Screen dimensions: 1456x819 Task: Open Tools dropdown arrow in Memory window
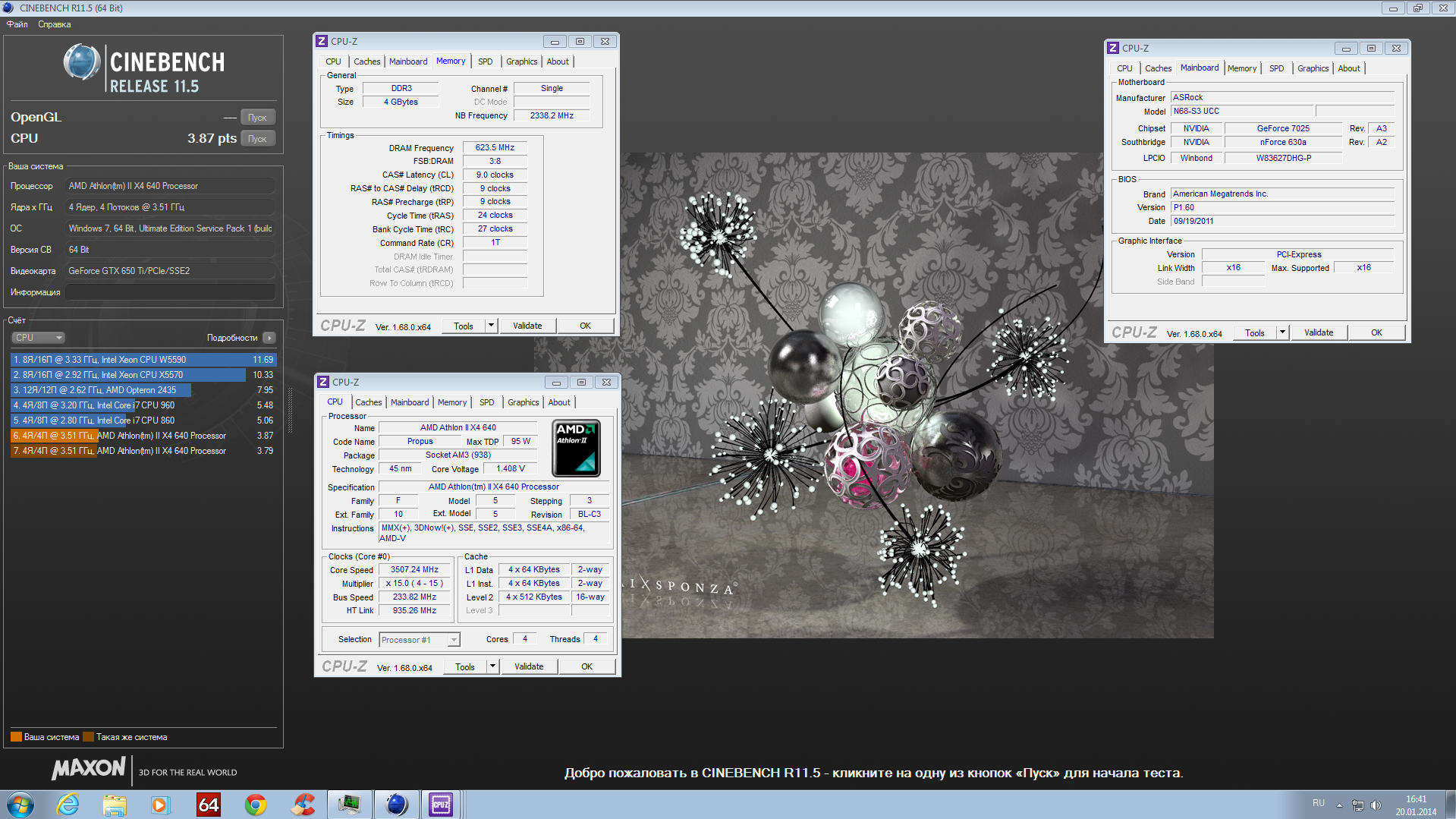pos(491,326)
